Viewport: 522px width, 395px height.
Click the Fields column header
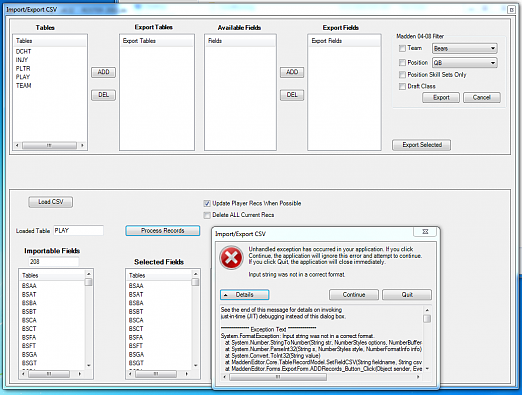[240, 41]
